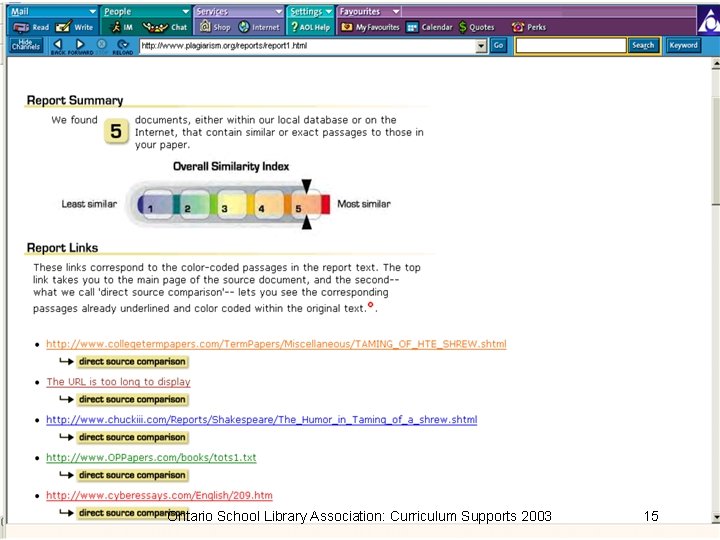
Task: Go Forward with the right arrow
Action: point(80,45)
